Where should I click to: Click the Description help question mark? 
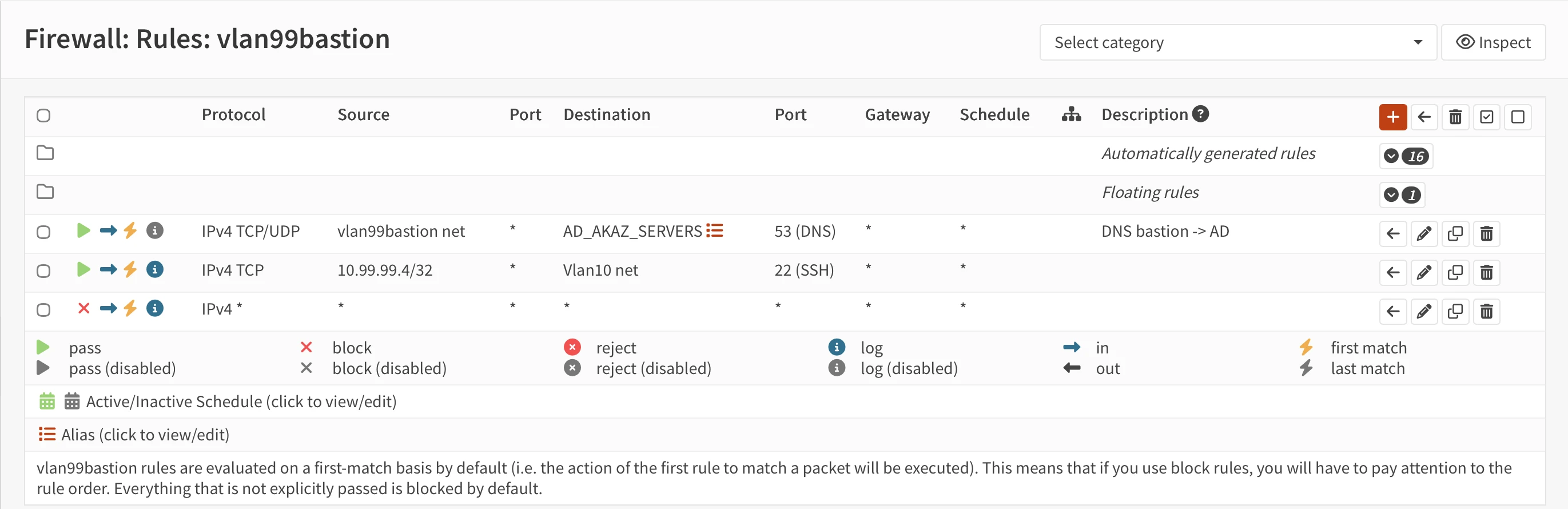(x=1200, y=114)
